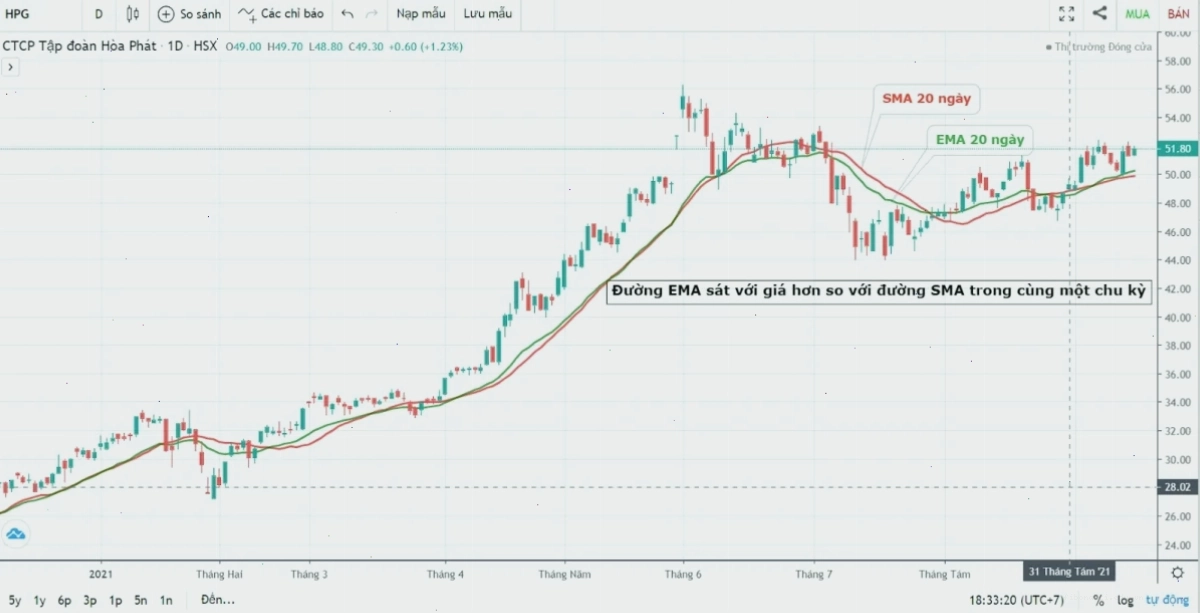Select the 3p time range
The width and height of the screenshot is (1200, 614).
point(90,600)
